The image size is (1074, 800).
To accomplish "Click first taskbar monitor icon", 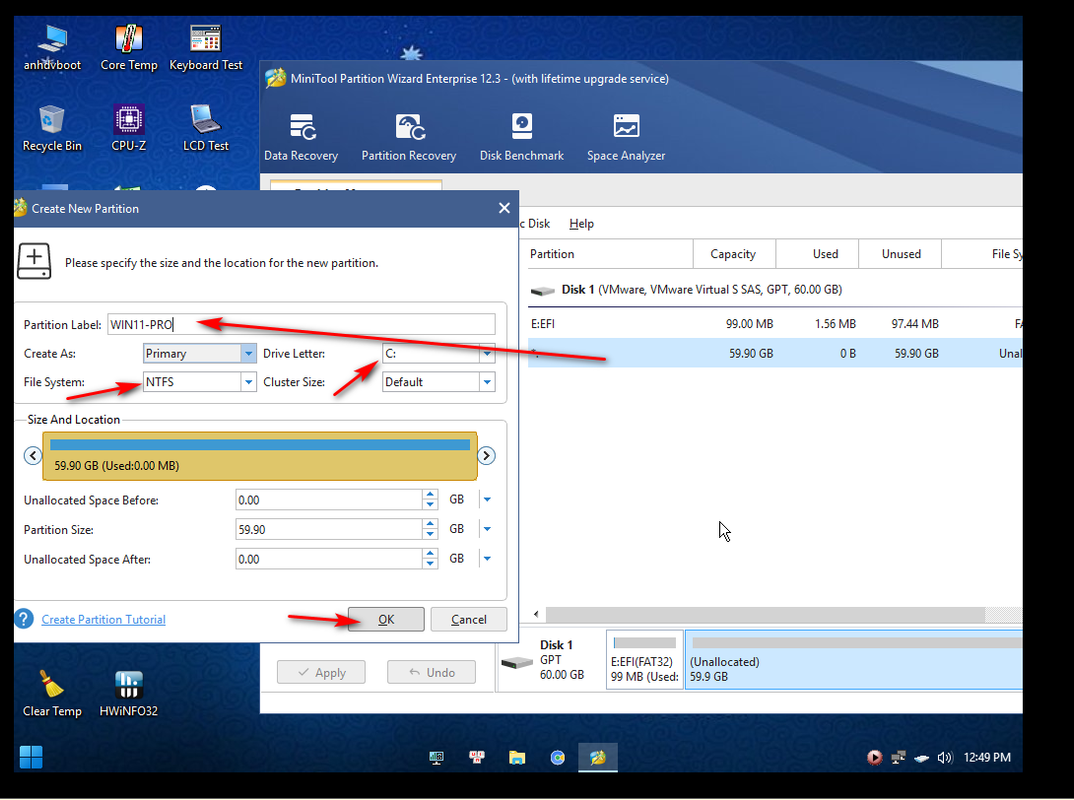I will pos(436,757).
